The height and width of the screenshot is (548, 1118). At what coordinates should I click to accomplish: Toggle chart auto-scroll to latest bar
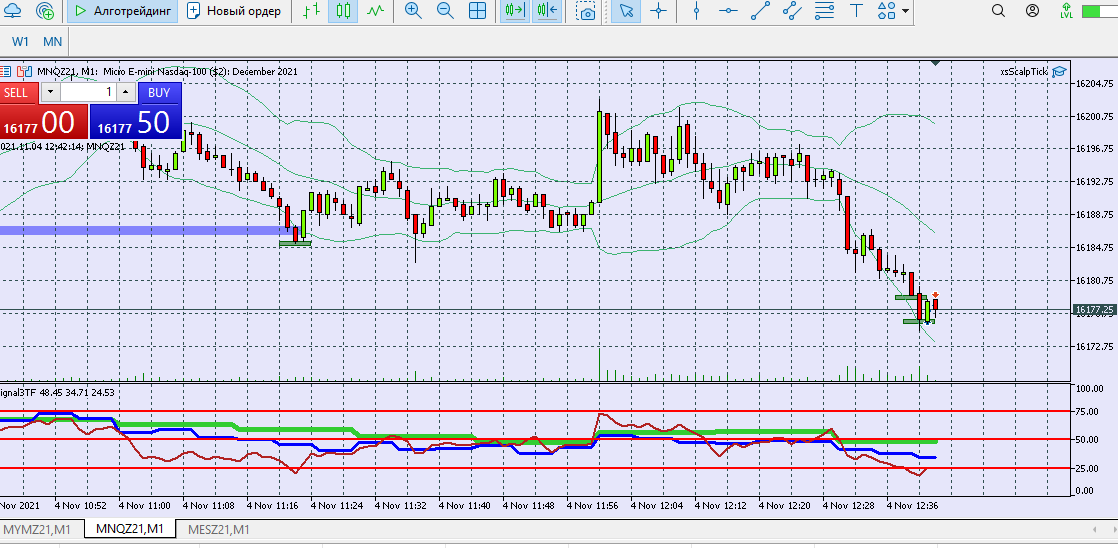(514, 11)
